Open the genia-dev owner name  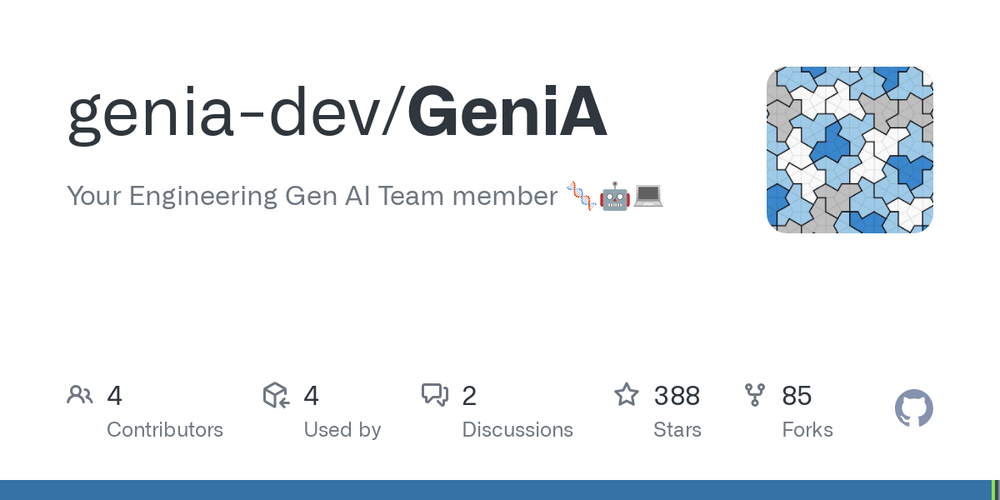[223, 114]
